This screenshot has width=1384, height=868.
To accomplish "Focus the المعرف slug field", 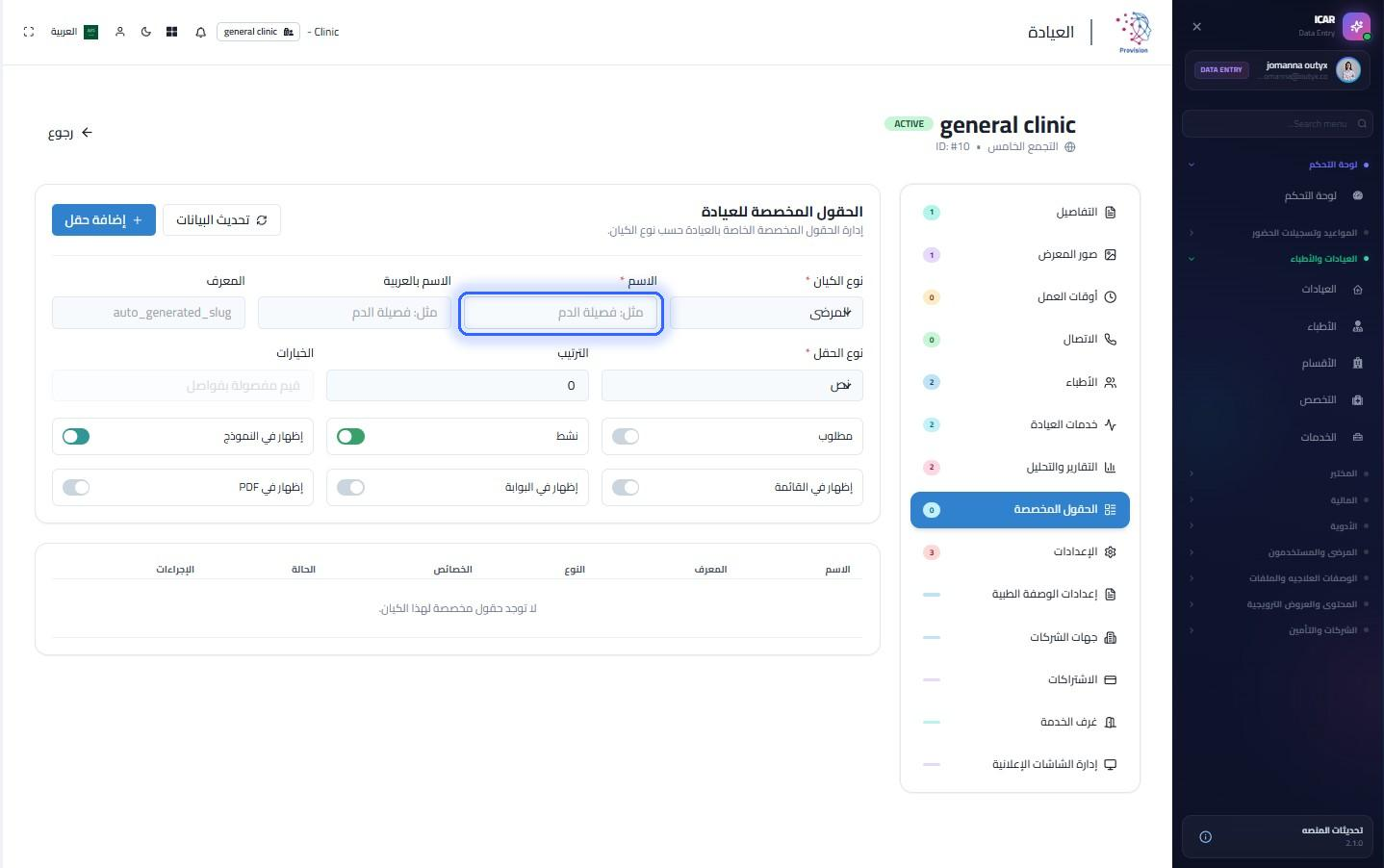I will 148,313.
